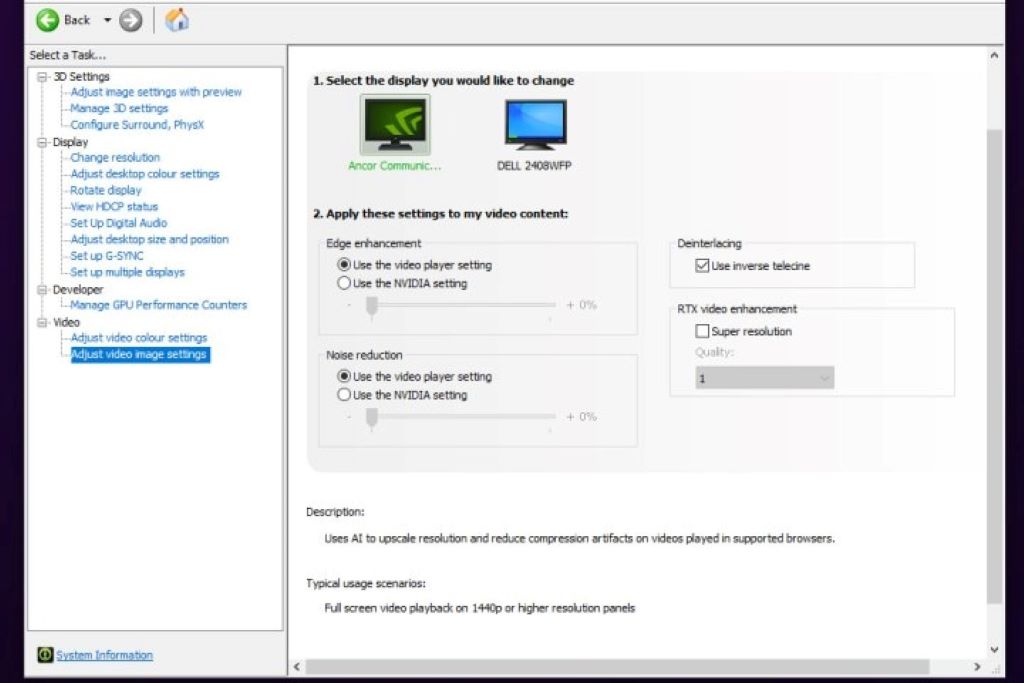The height and width of the screenshot is (683, 1024).
Task: Select the DELL 2408WFP display icon
Action: (x=533, y=124)
